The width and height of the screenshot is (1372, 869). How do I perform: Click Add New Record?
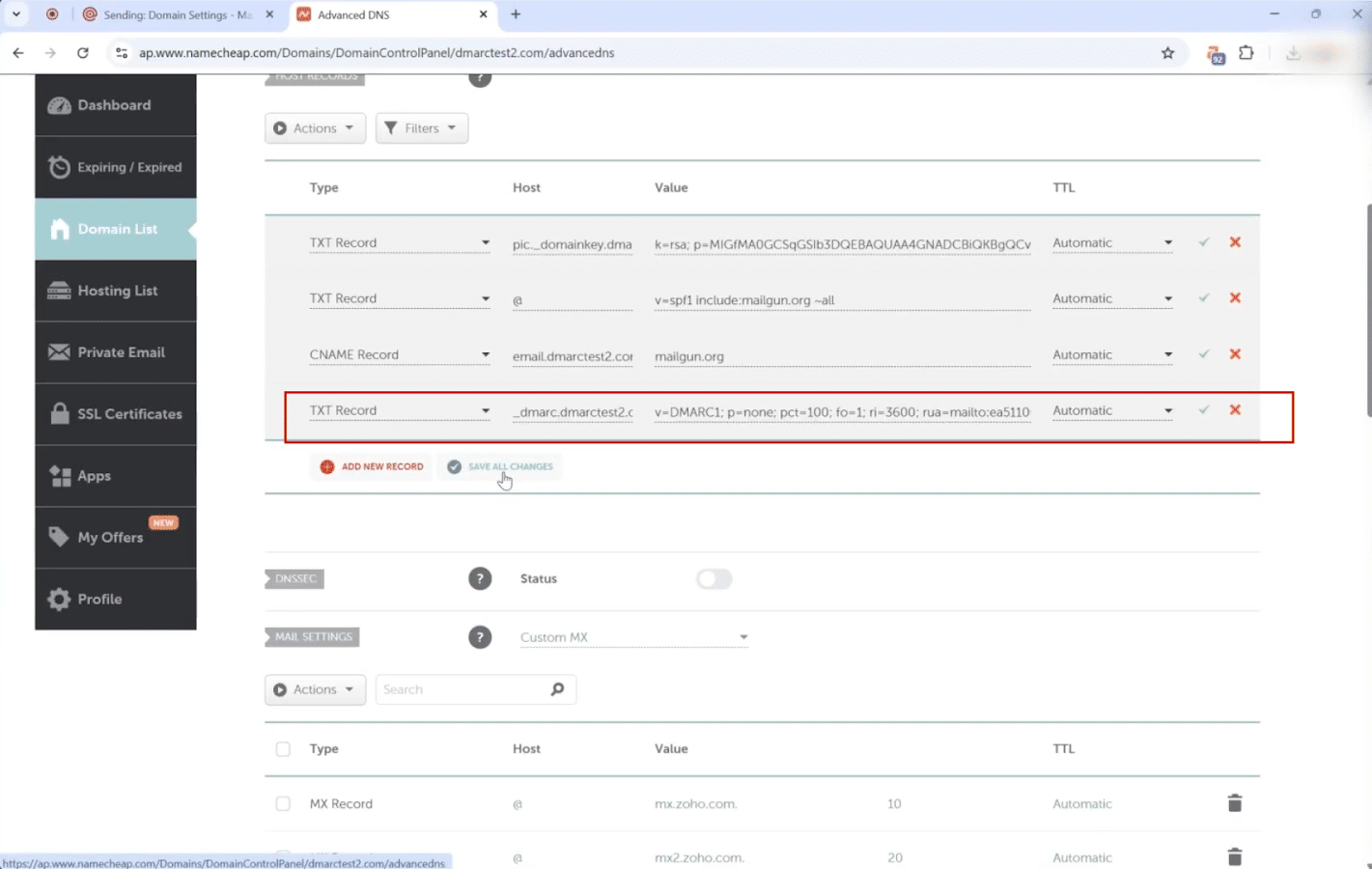tap(372, 467)
